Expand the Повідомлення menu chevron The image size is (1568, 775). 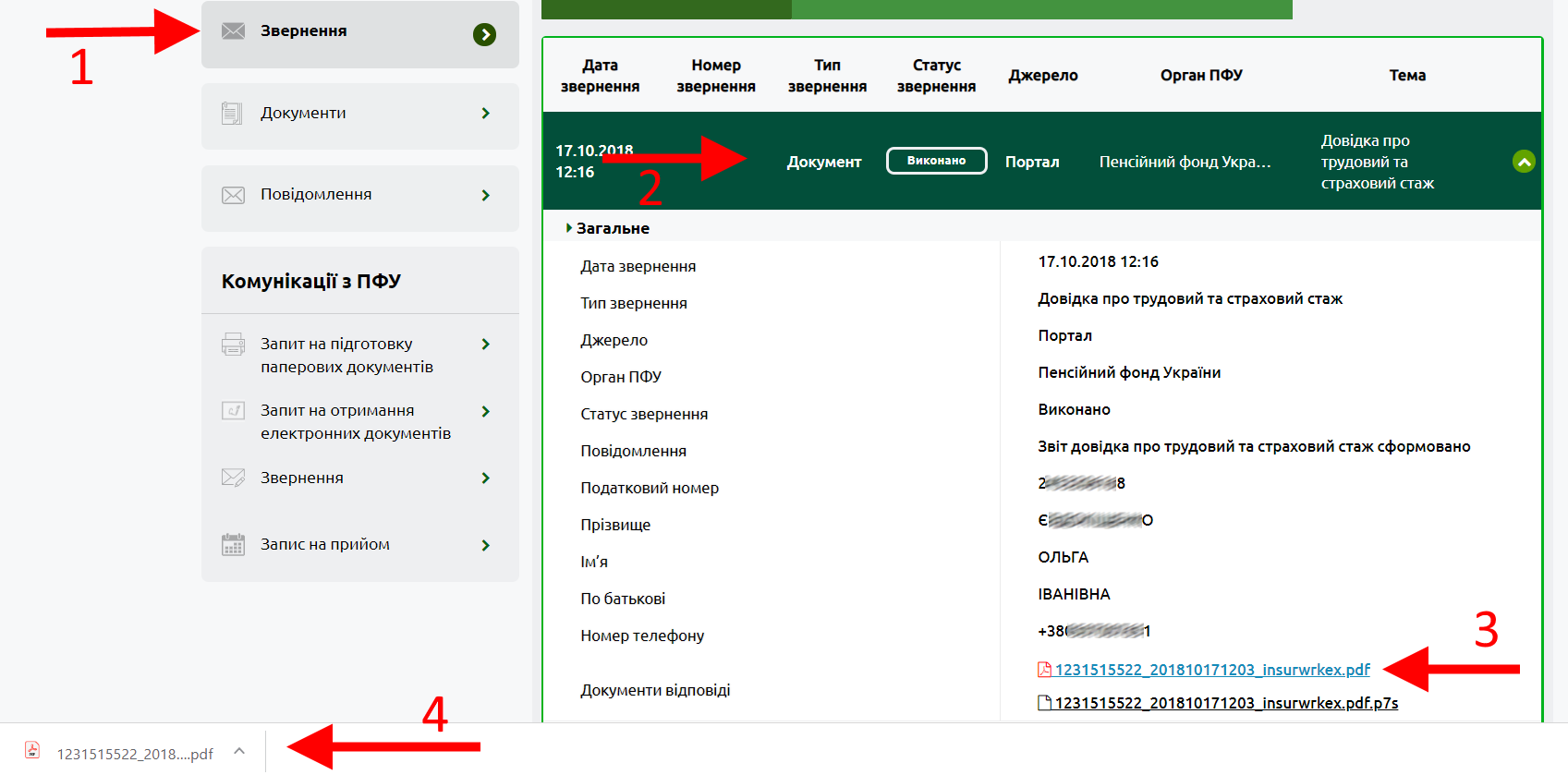tap(486, 195)
